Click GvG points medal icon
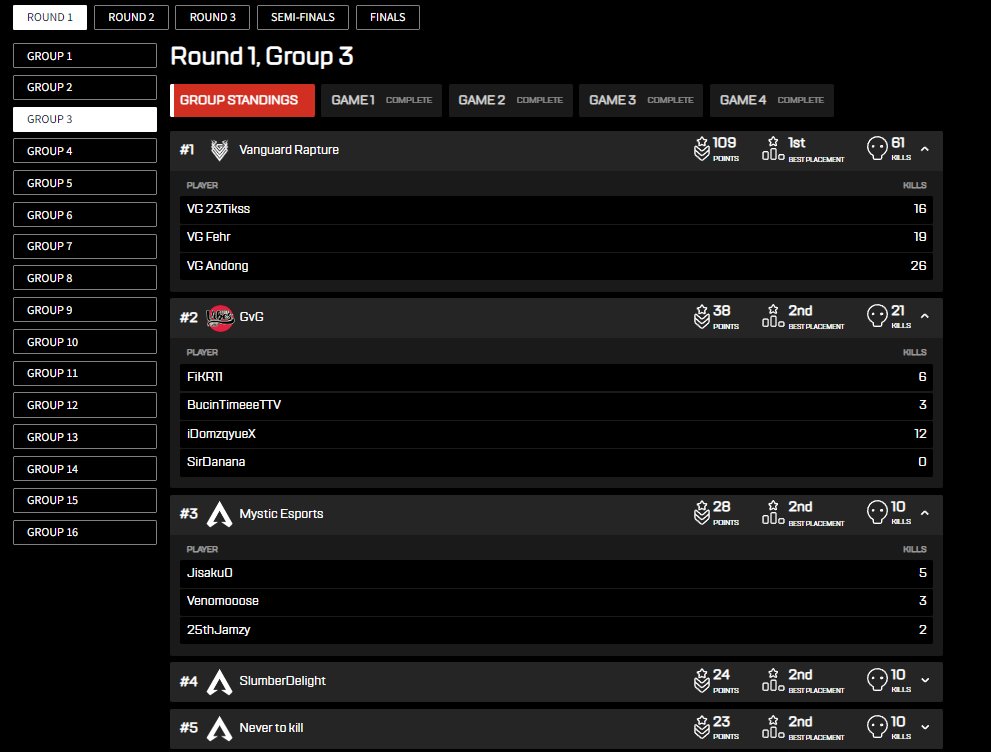 tap(702, 317)
